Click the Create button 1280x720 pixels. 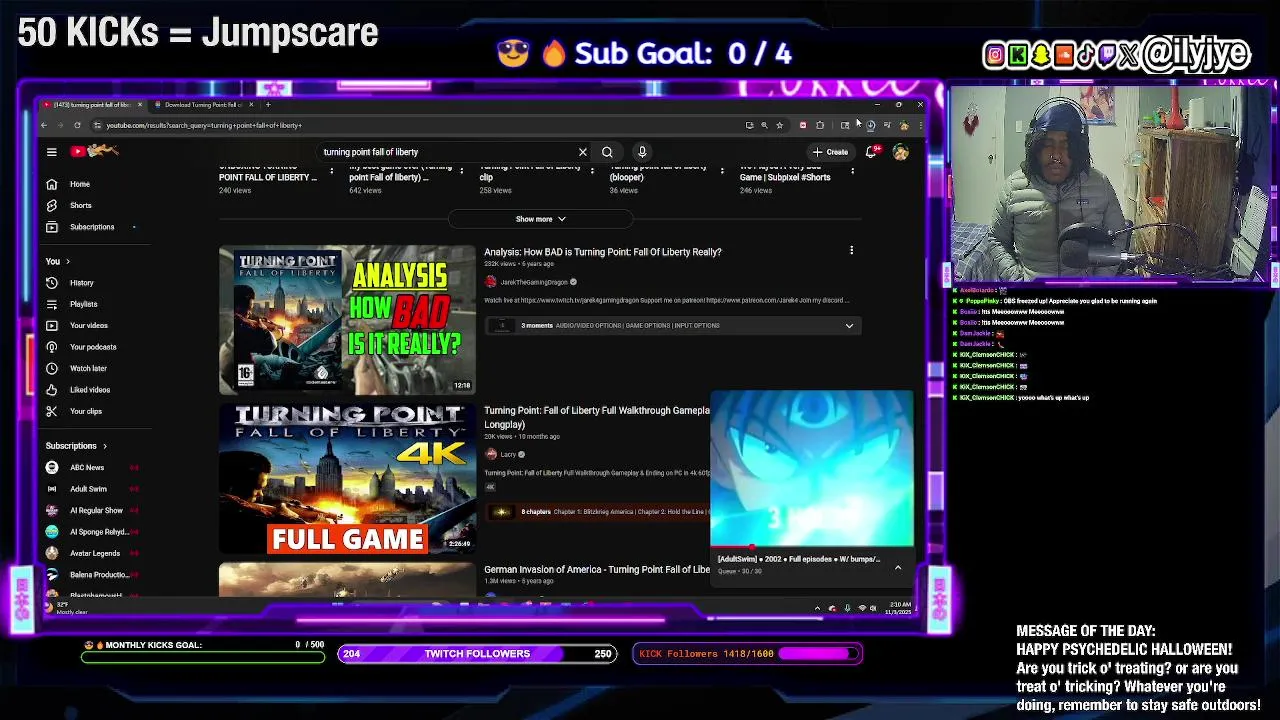pyautogui.click(x=831, y=152)
